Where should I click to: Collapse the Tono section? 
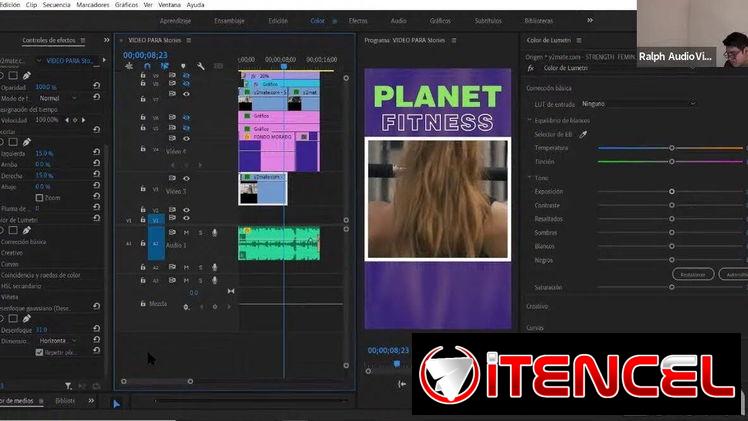(530, 178)
